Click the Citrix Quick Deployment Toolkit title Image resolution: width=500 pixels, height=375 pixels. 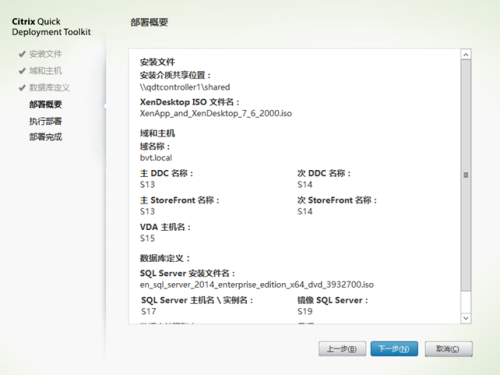coord(51,27)
